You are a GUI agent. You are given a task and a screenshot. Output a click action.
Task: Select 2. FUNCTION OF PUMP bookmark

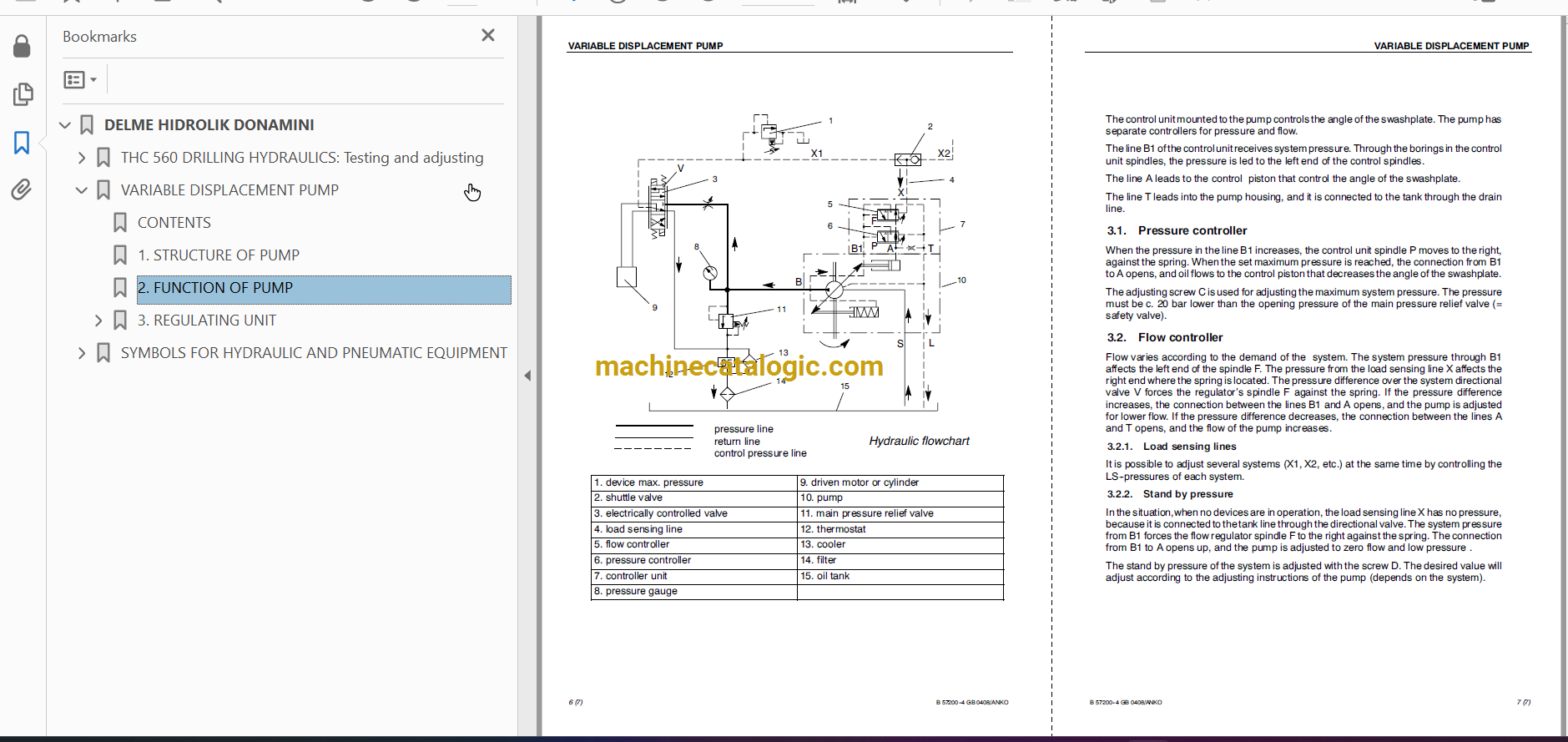(x=324, y=289)
